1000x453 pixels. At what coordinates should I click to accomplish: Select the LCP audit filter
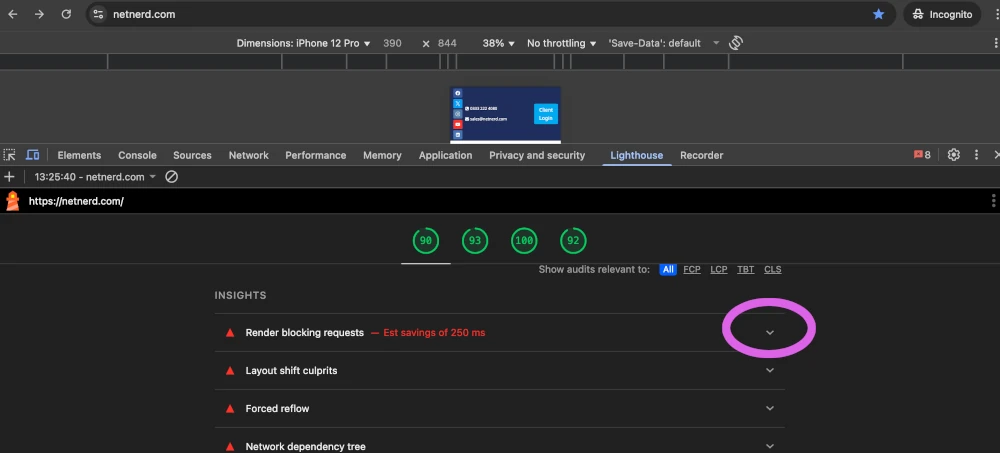[719, 270]
